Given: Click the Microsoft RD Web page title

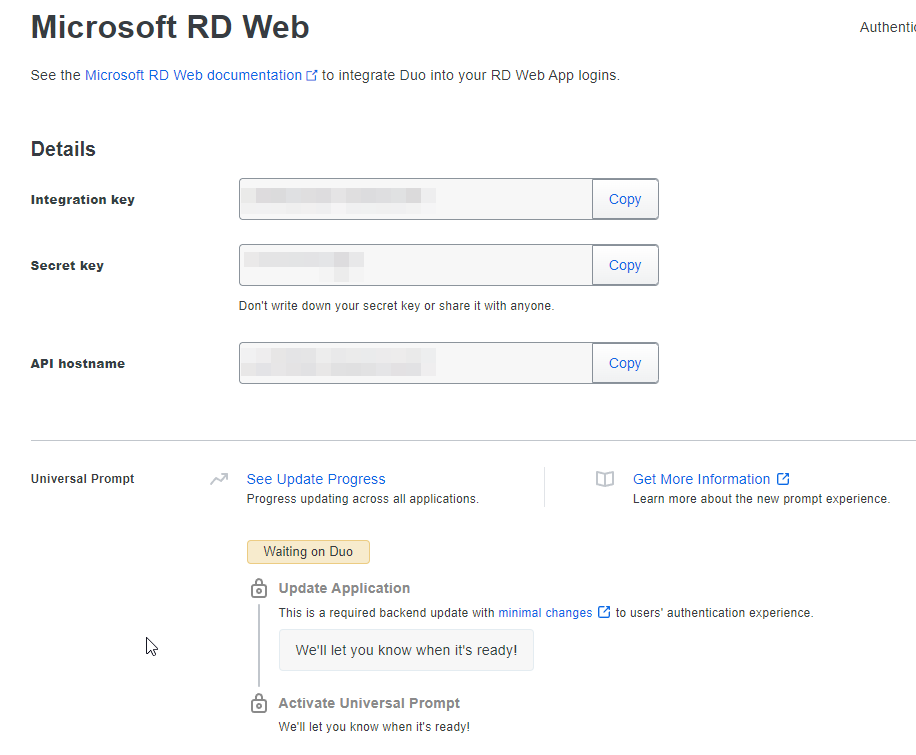Looking at the screenshot, I should (x=170, y=27).
